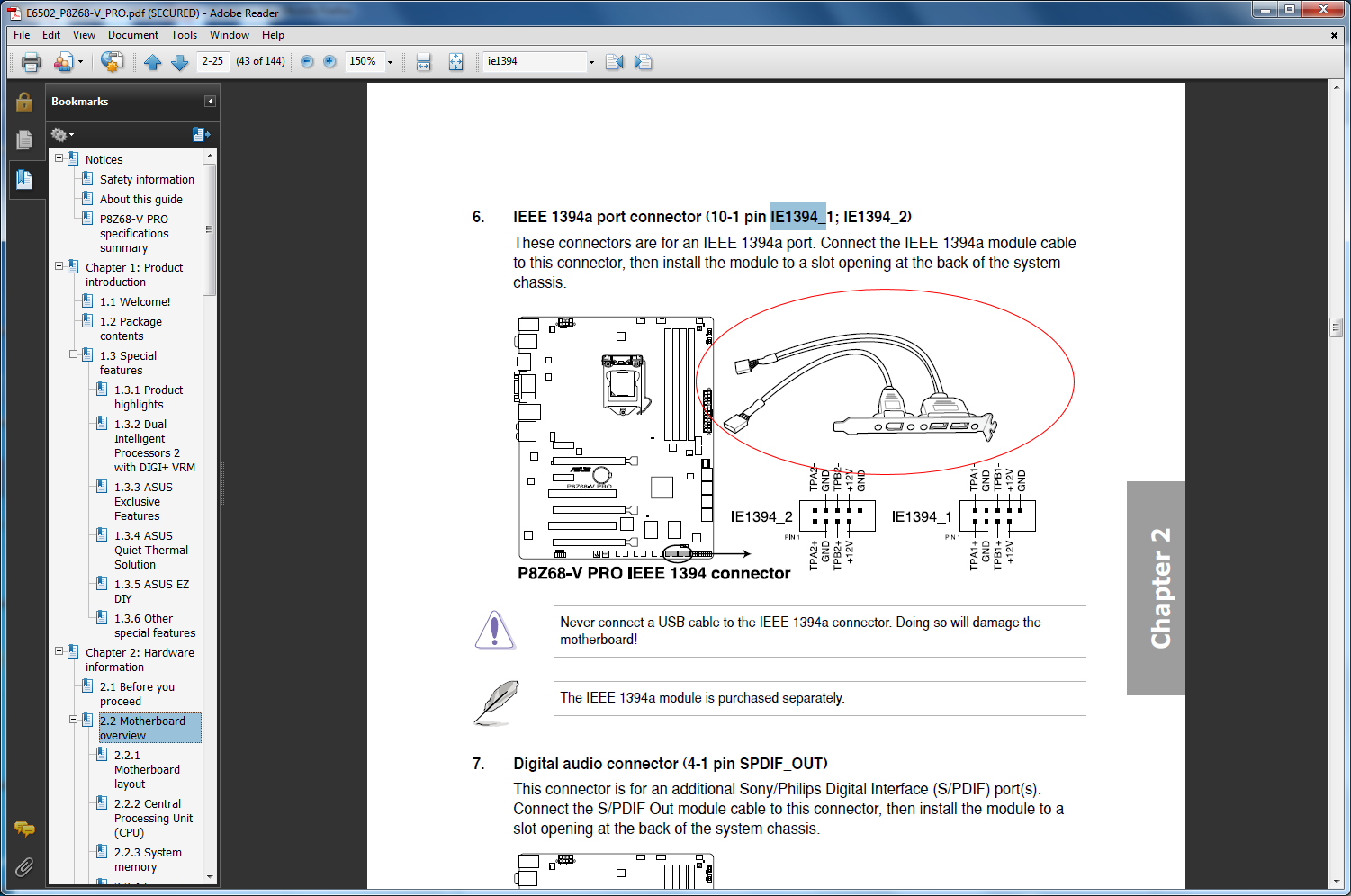
Task: Open the zoom level dropdown arrow
Action: point(390,62)
